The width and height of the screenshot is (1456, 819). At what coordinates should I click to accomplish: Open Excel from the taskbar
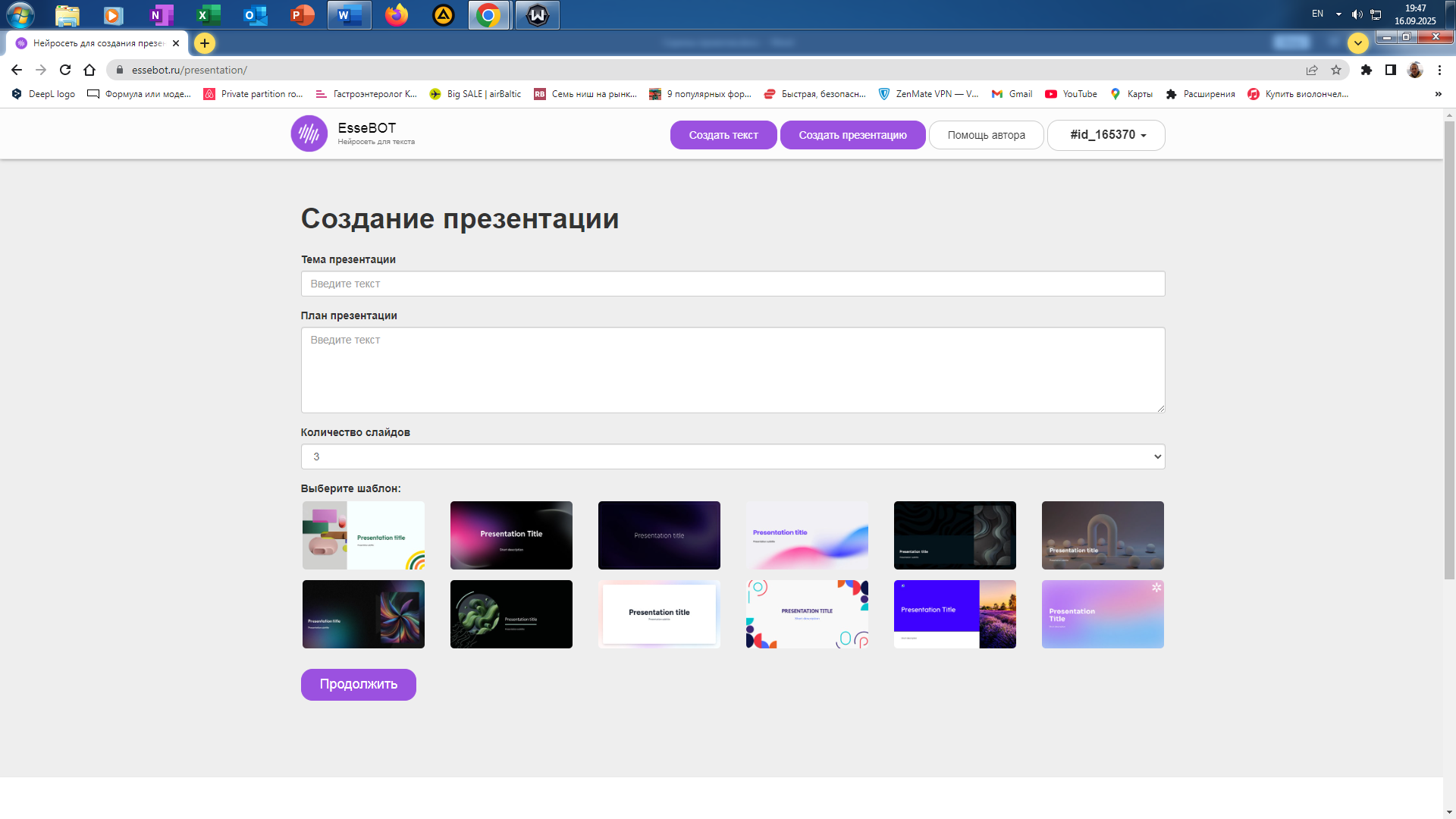208,14
